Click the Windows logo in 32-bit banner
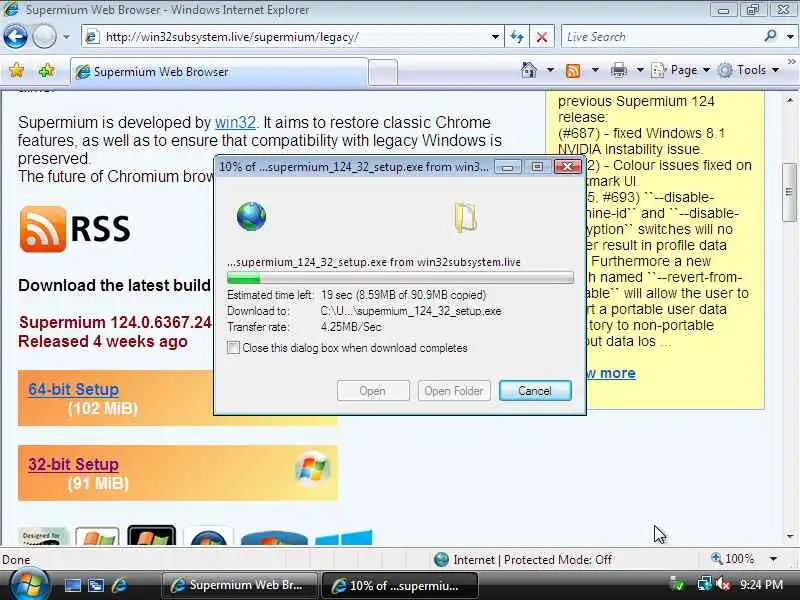The image size is (800, 600). pyautogui.click(x=312, y=468)
